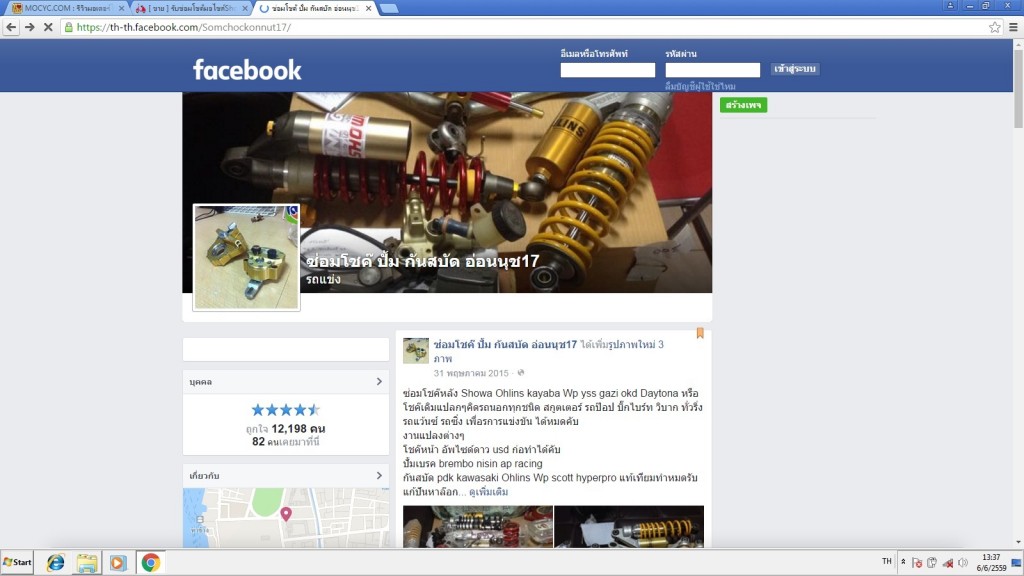The width and height of the screenshot is (1024, 576).
Task: Switch to the second browser tab
Action: [188, 8]
